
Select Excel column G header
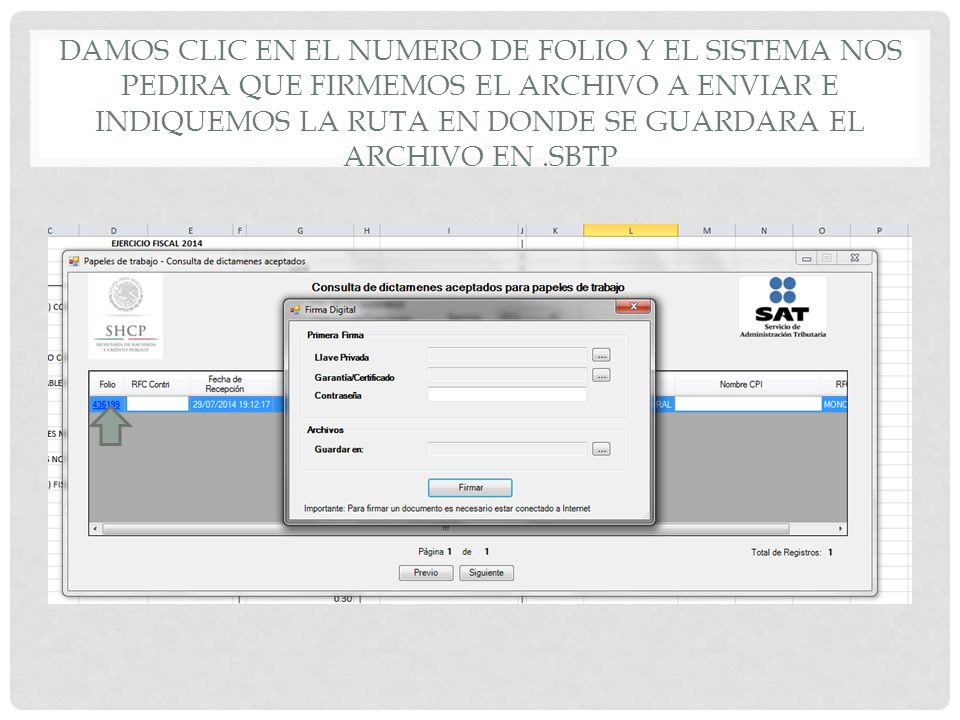click(300, 230)
